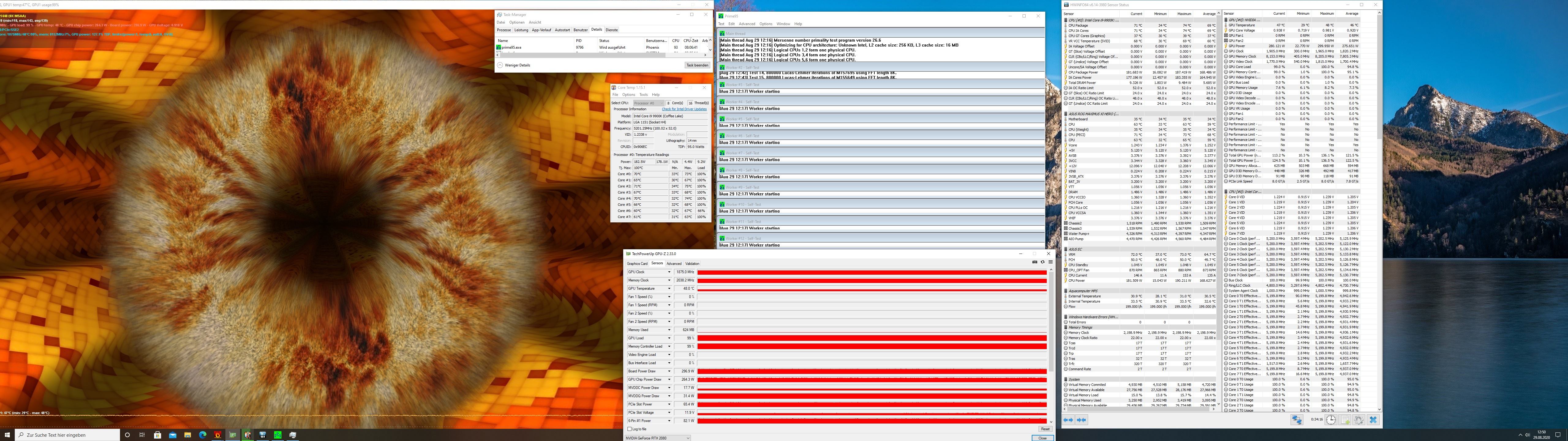Click HWiNFO left panel horizontal scrollbar

click(1139, 409)
